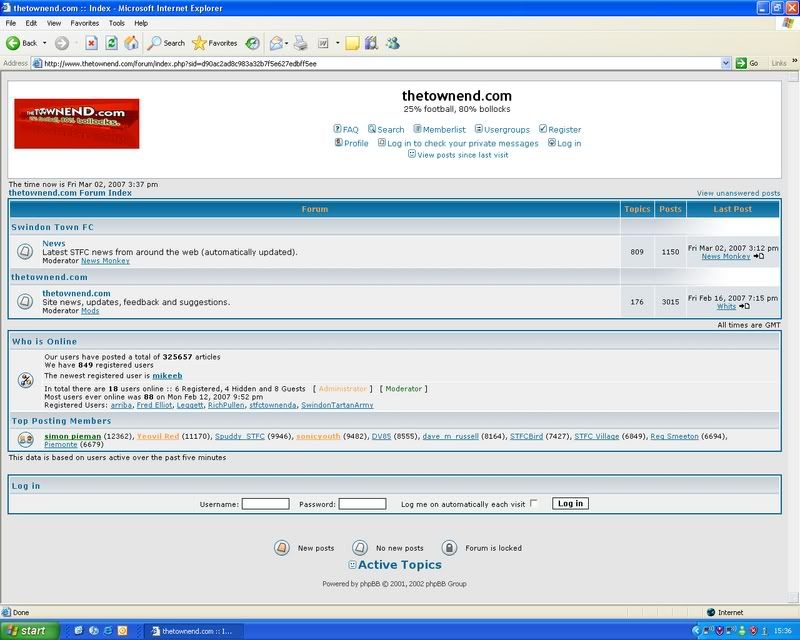Open moderator News Monkey profile link

click(x=105, y=261)
